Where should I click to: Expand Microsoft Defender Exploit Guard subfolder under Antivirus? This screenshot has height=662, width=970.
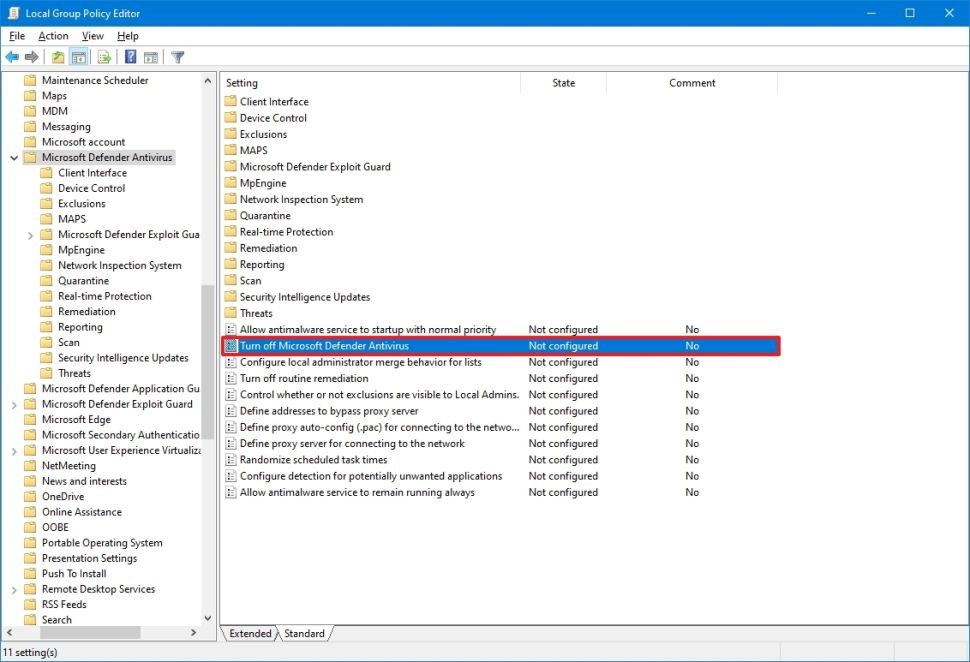pyautogui.click(x=30, y=235)
